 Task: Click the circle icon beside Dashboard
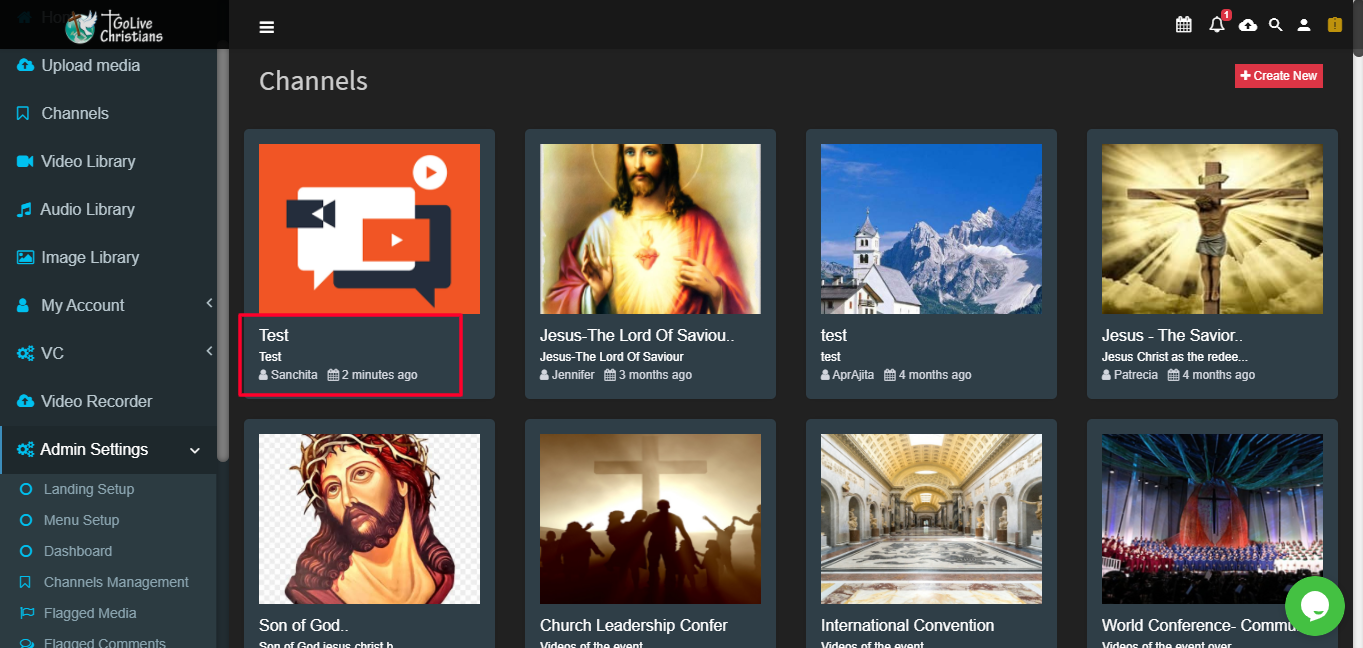[26, 551]
